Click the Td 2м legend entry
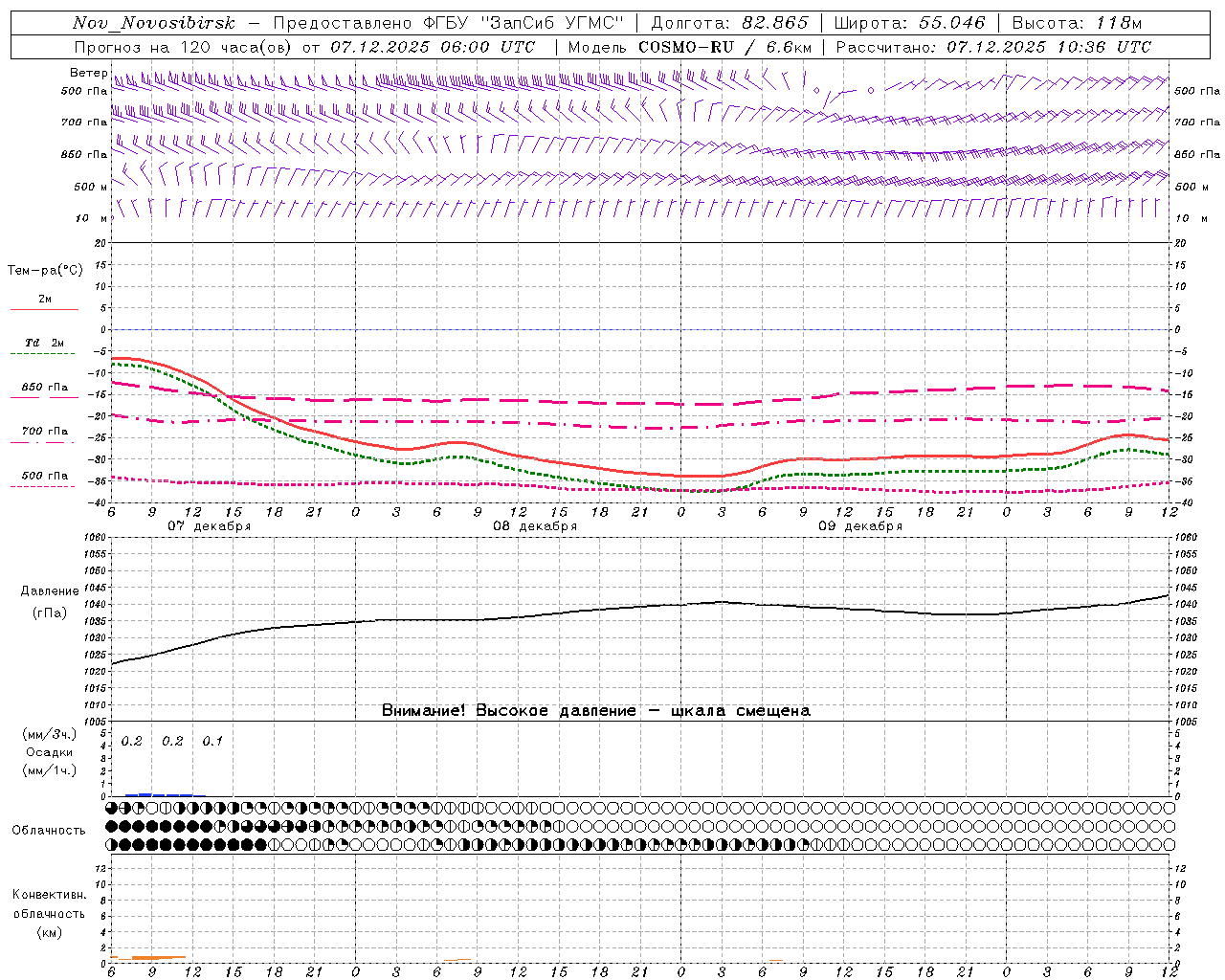The width and height of the screenshot is (1225, 980). (x=44, y=343)
